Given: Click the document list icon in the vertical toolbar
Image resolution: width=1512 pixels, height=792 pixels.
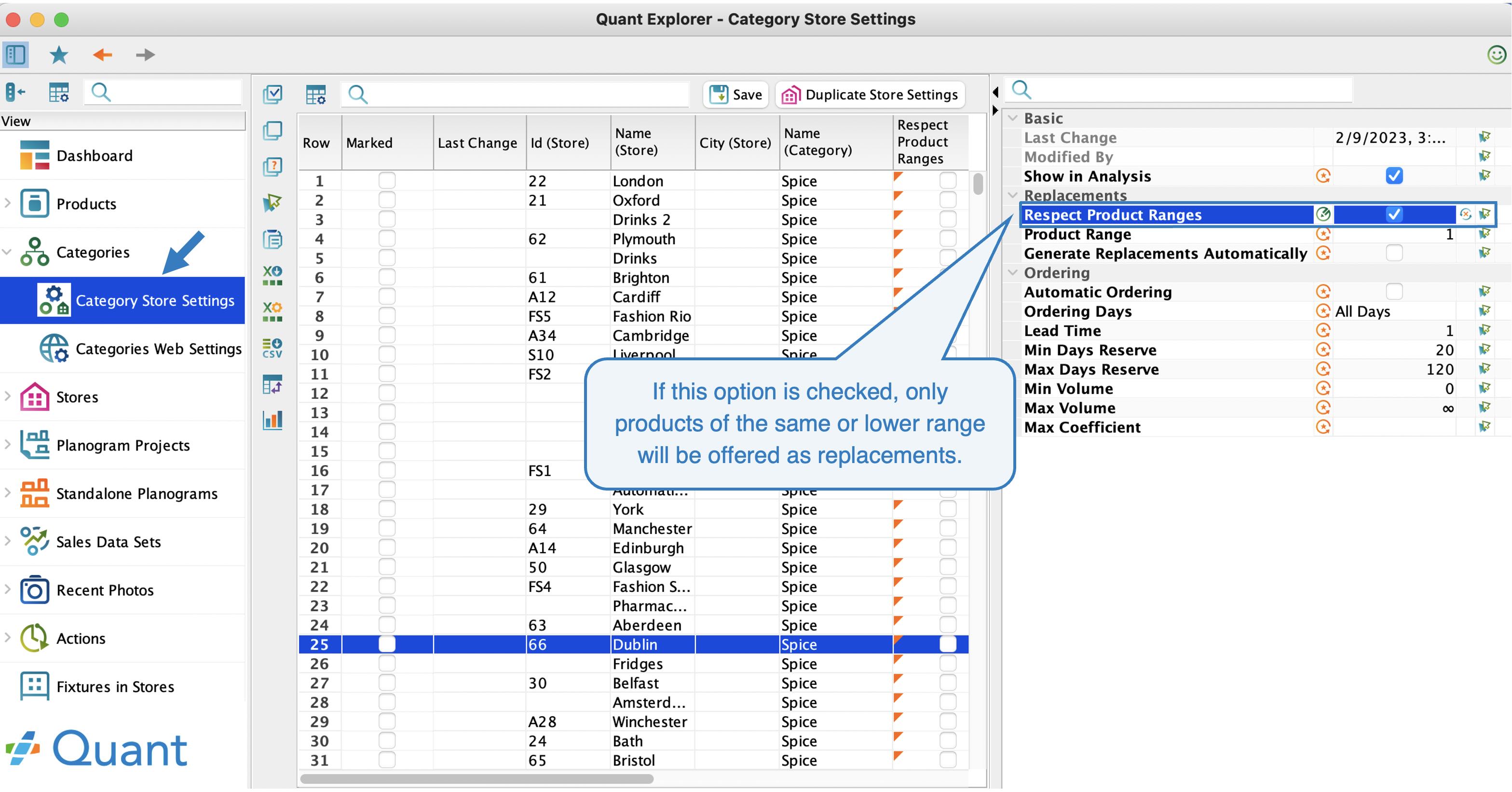Looking at the screenshot, I should 272,240.
